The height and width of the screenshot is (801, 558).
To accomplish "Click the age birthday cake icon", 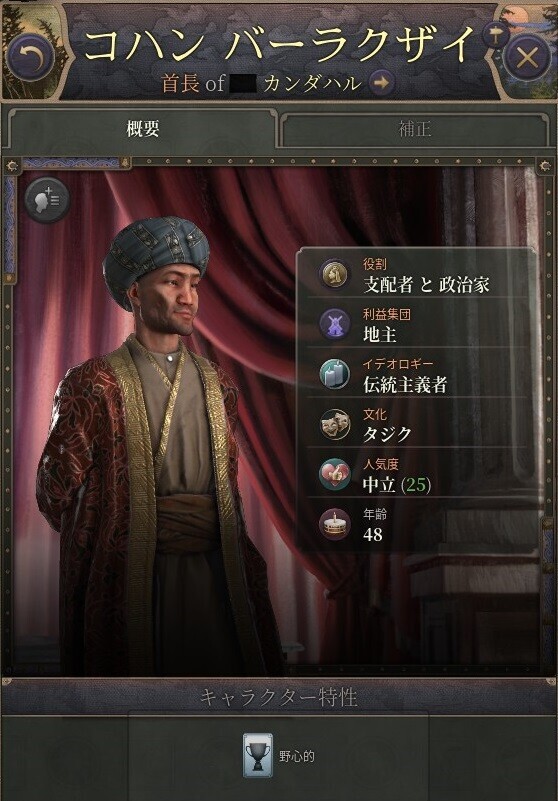I will click(335, 524).
